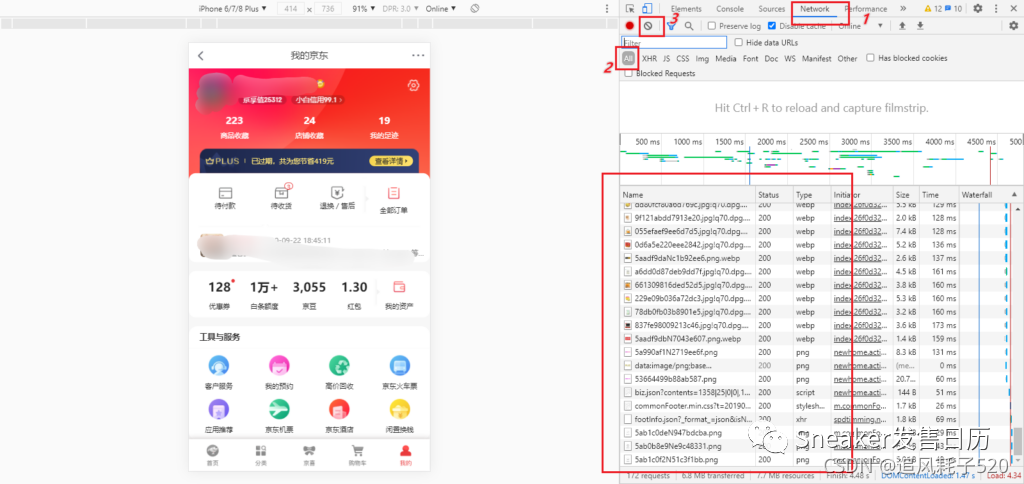Check the Hide data URLs checkbox

click(739, 42)
